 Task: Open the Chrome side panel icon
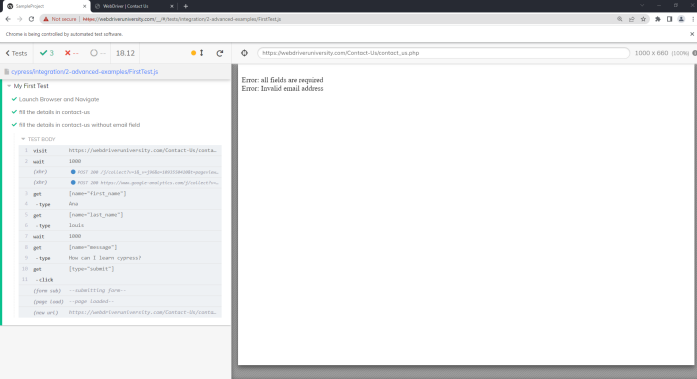click(669, 19)
